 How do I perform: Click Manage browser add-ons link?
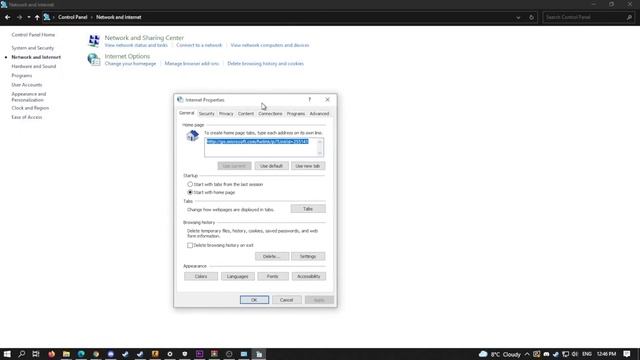coord(192,64)
